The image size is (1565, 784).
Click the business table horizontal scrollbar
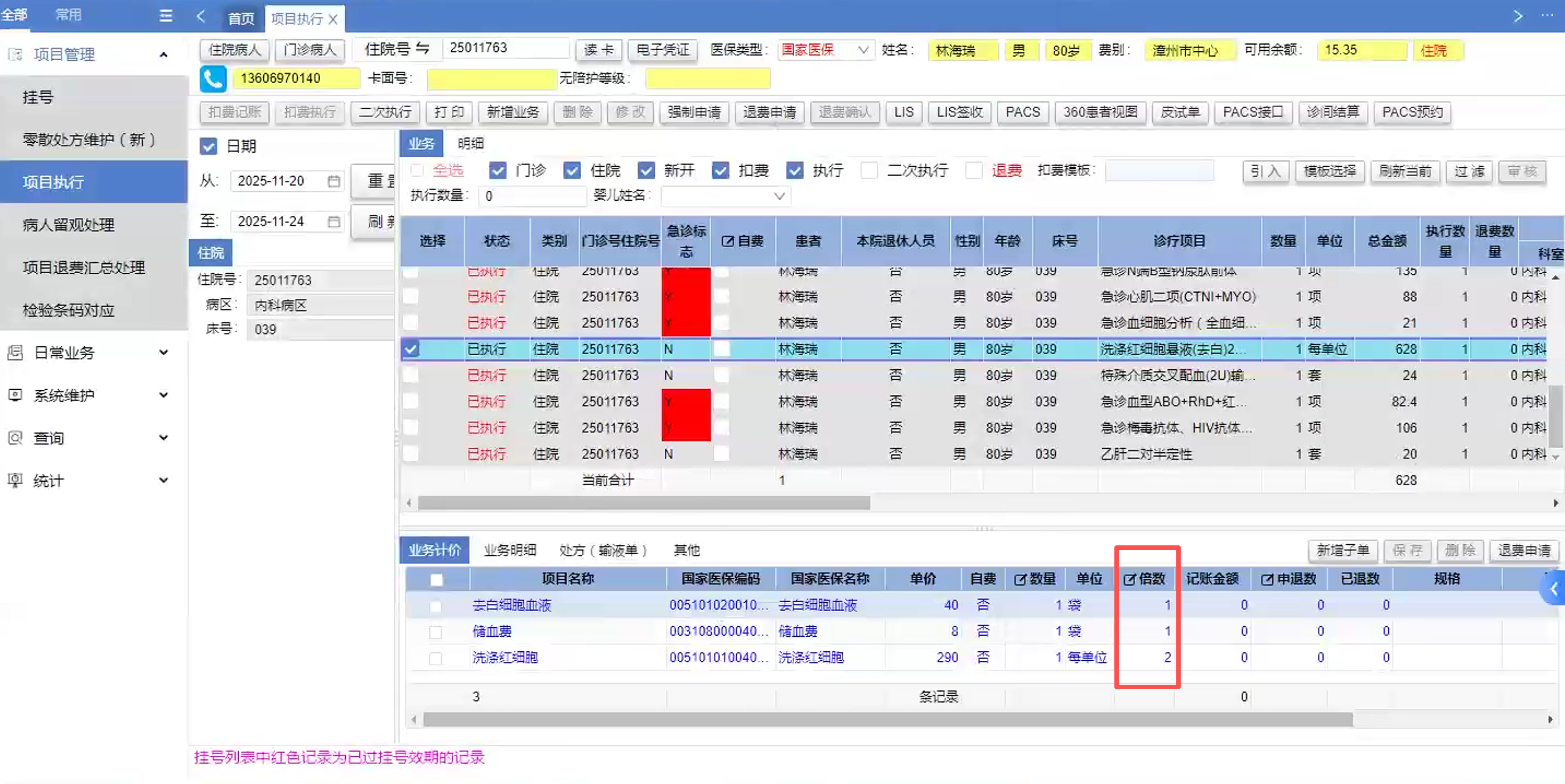(x=644, y=503)
